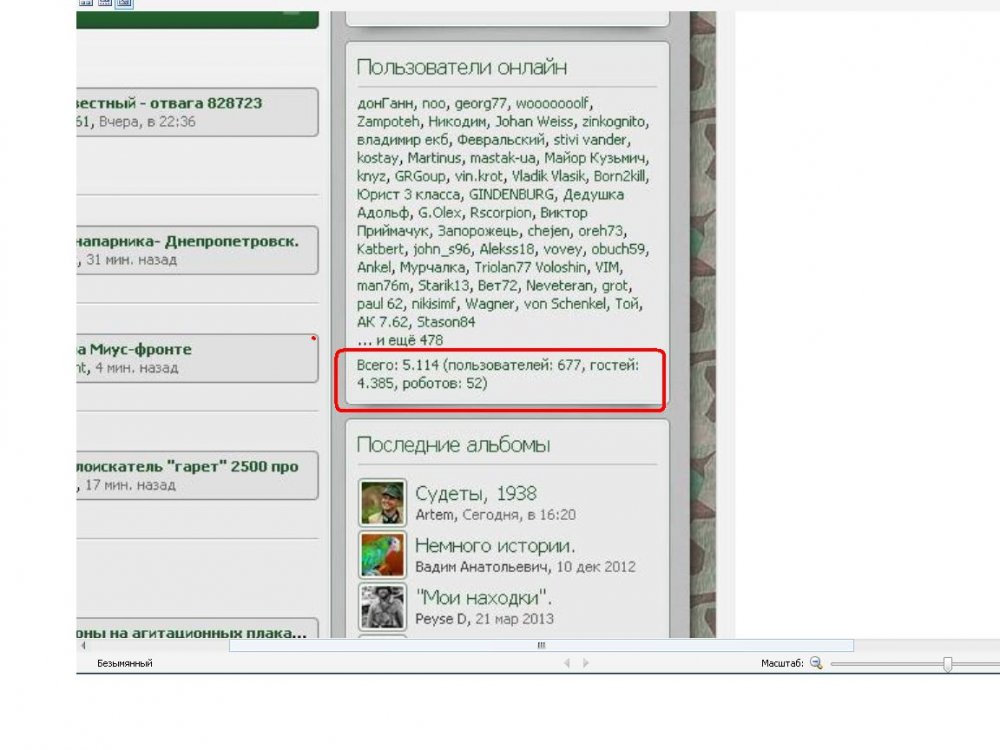The width and height of the screenshot is (1000, 750).
Task: Open user Февральский's profile
Action: [501, 140]
